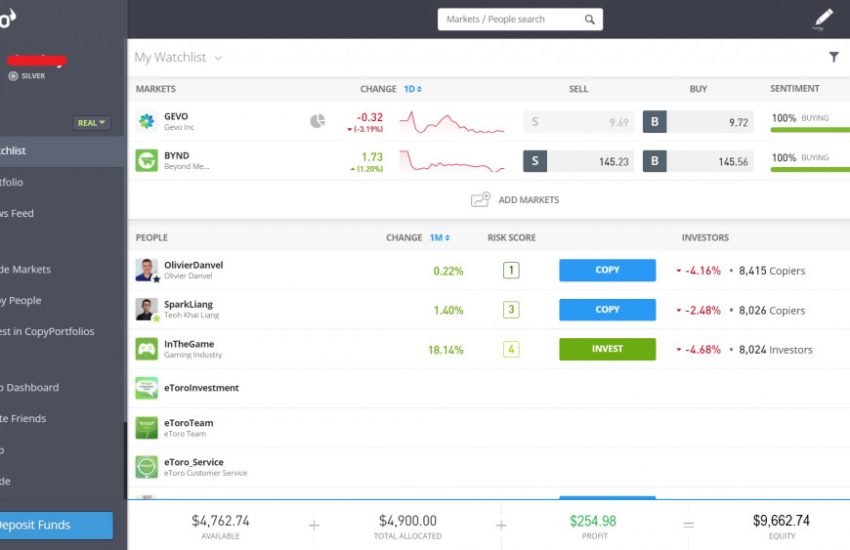The height and width of the screenshot is (550, 850).
Task: Click the $254.98 Profit value
Action: point(593,521)
